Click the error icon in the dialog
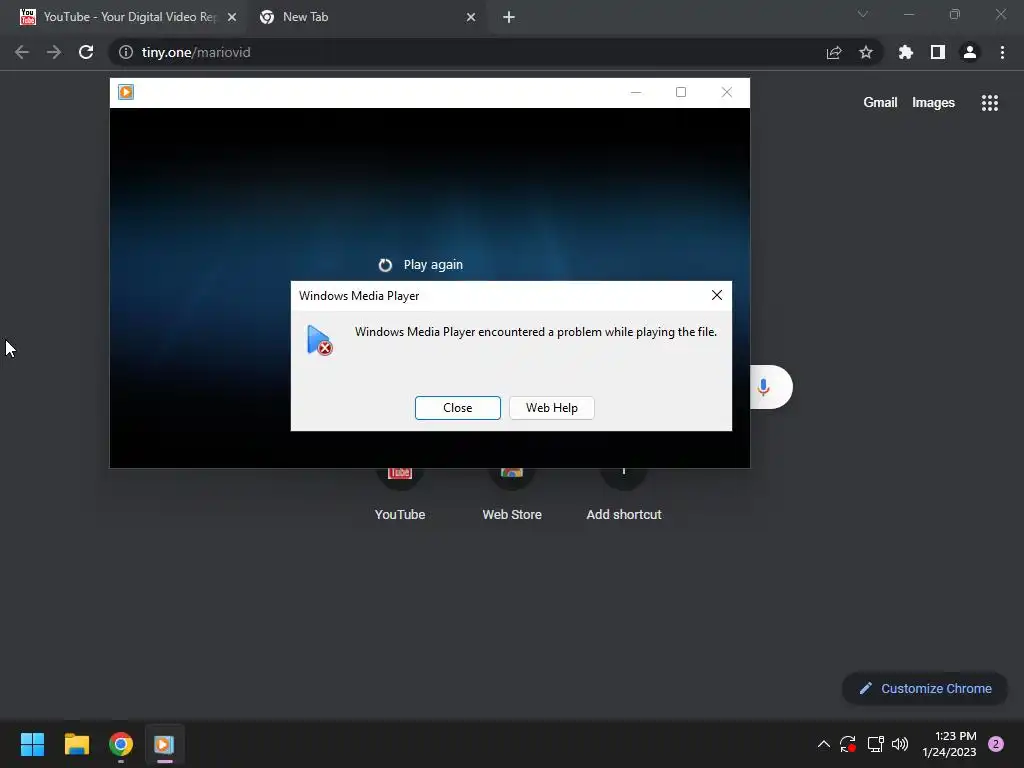Viewport: 1024px width, 768px height. 319,340
